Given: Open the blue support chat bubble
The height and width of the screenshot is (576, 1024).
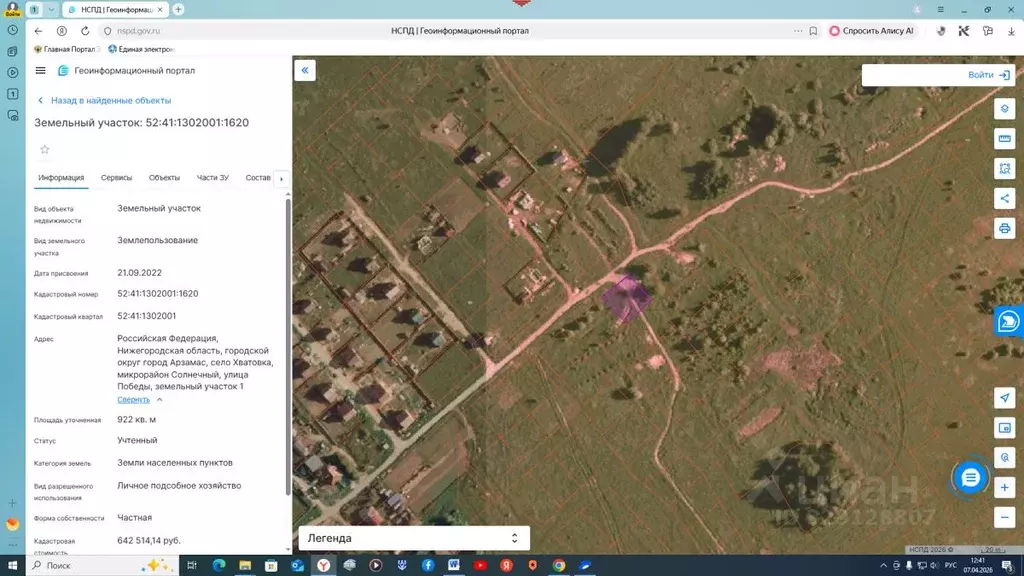Looking at the screenshot, I should coord(968,479).
